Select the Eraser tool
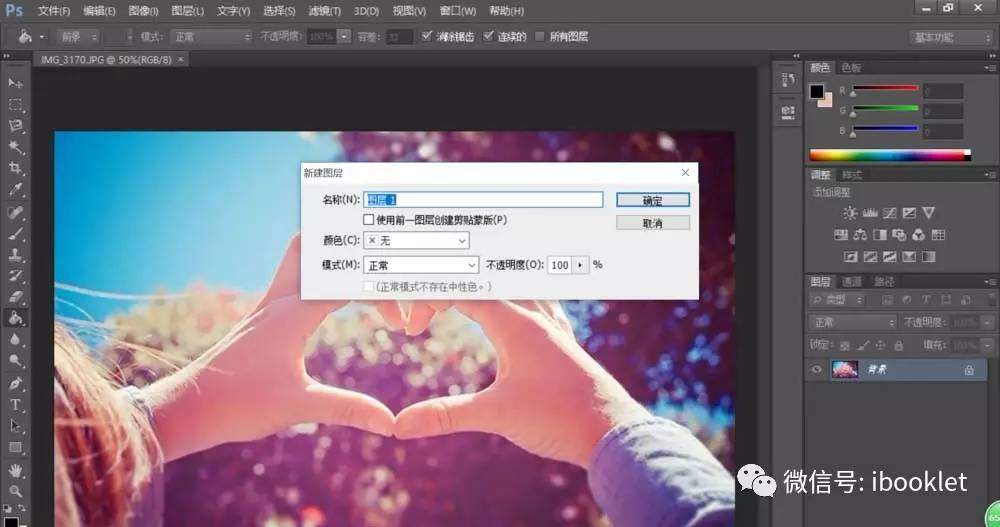This screenshot has width=1000, height=527. click(15, 297)
